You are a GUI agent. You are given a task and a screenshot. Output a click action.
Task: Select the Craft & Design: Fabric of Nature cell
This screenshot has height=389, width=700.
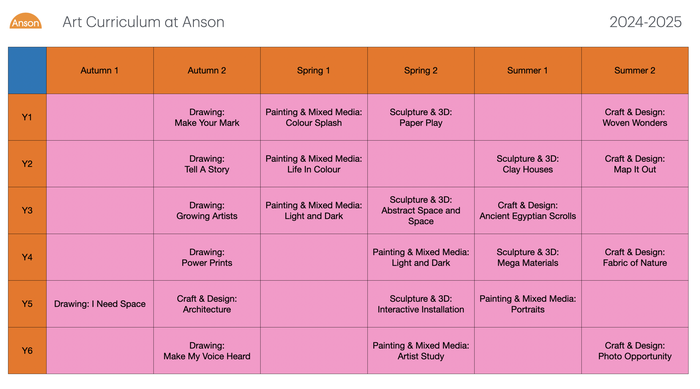point(635,257)
